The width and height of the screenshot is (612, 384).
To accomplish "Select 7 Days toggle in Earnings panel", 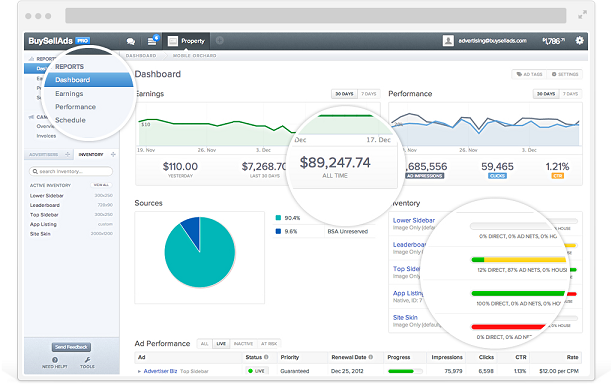I will (368, 94).
